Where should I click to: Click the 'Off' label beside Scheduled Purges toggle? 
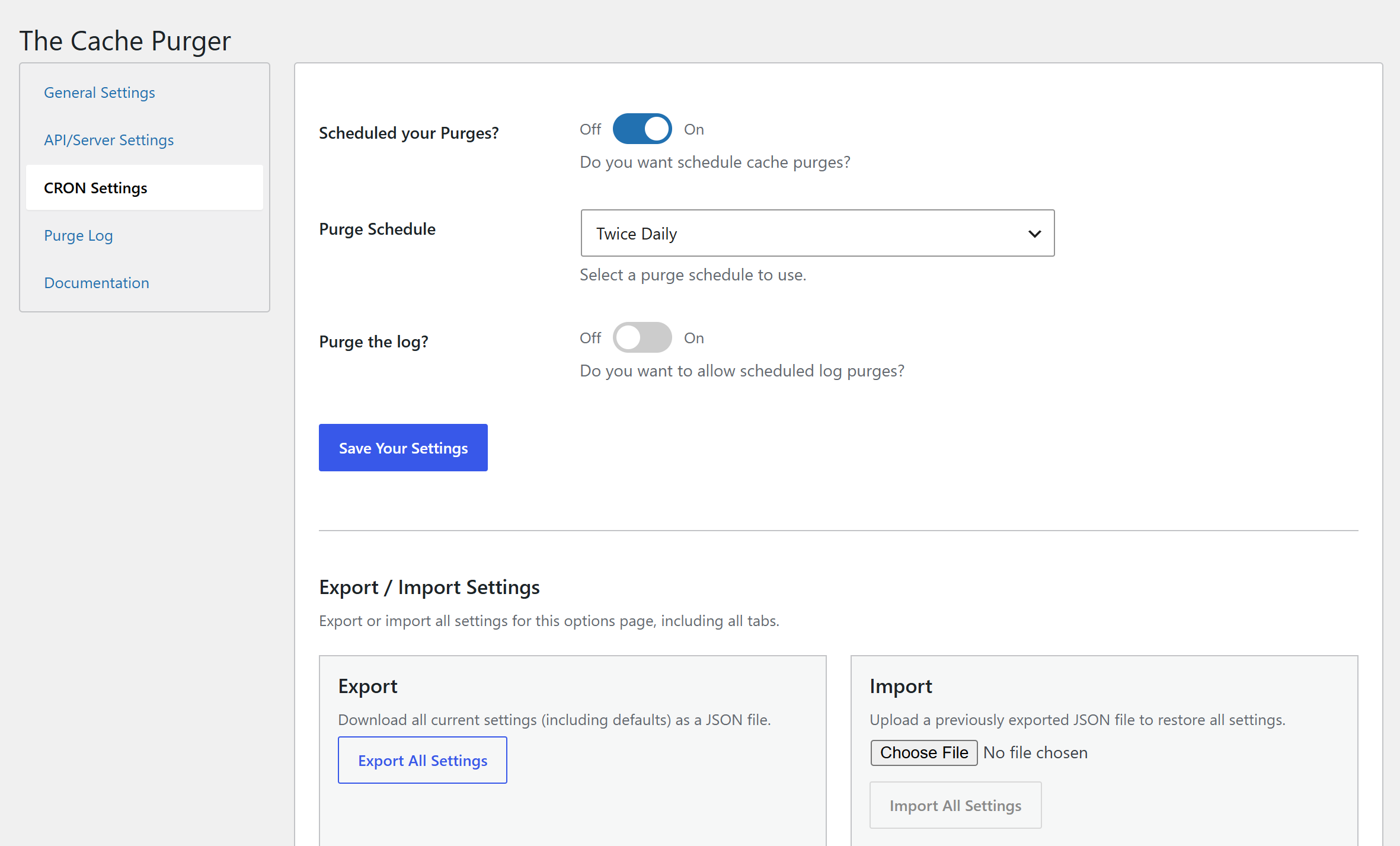click(590, 129)
